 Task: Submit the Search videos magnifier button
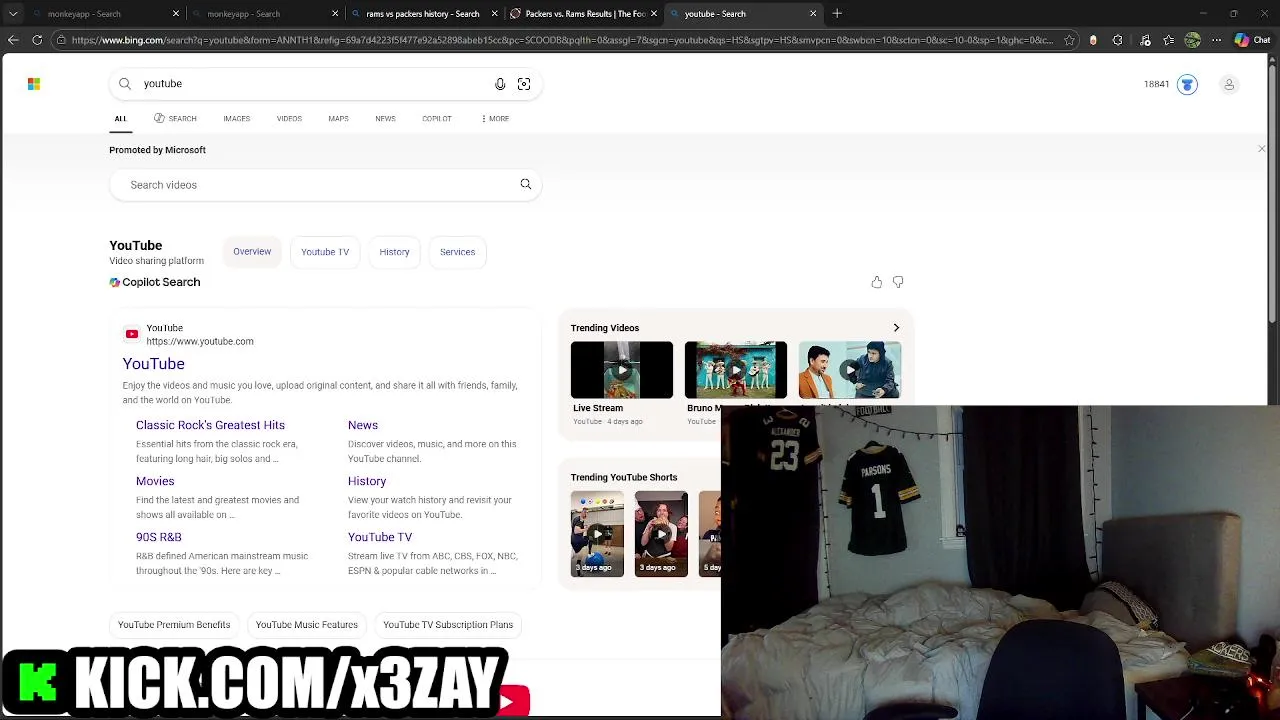click(526, 184)
